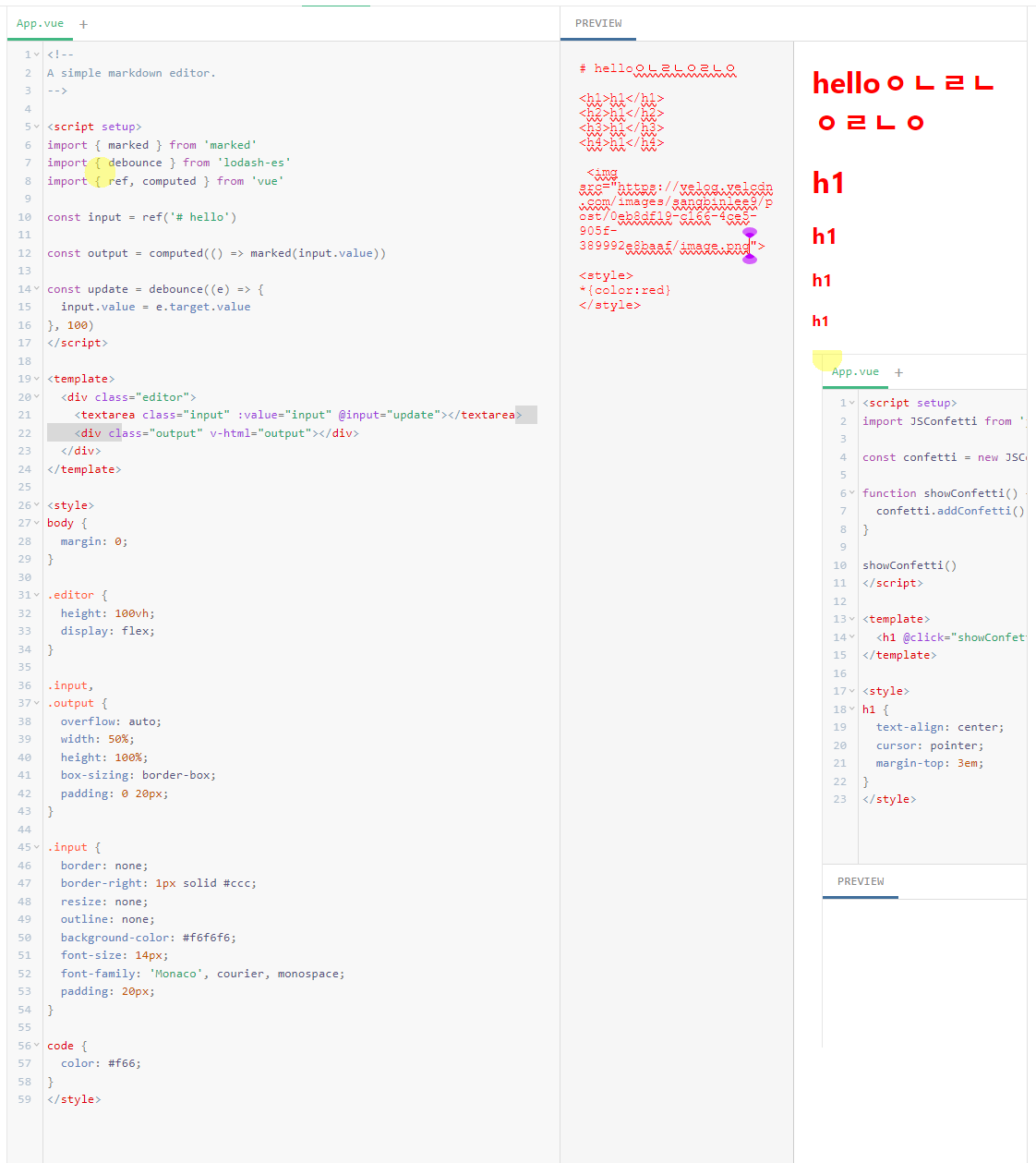Fold the debounce update function at line 14
The image size is (1036, 1163).
pyautogui.click(x=37, y=289)
